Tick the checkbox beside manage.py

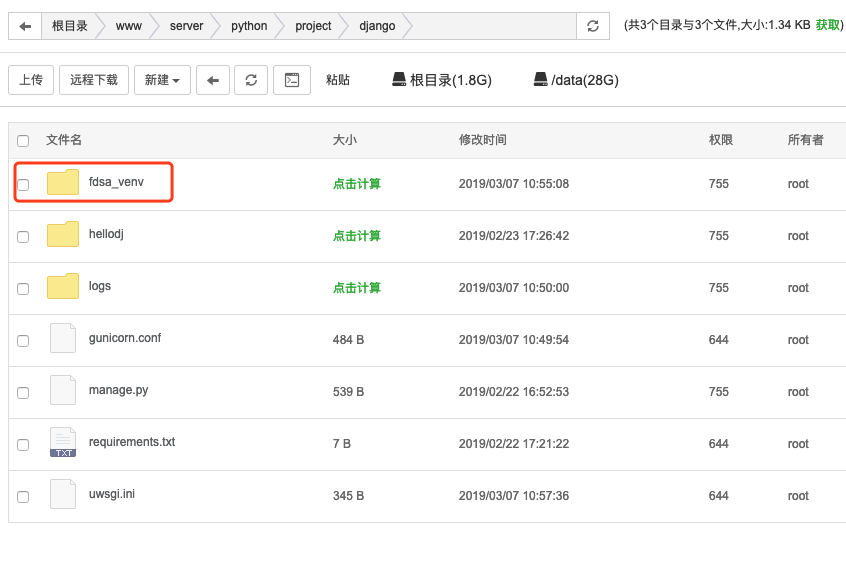tap(23, 392)
